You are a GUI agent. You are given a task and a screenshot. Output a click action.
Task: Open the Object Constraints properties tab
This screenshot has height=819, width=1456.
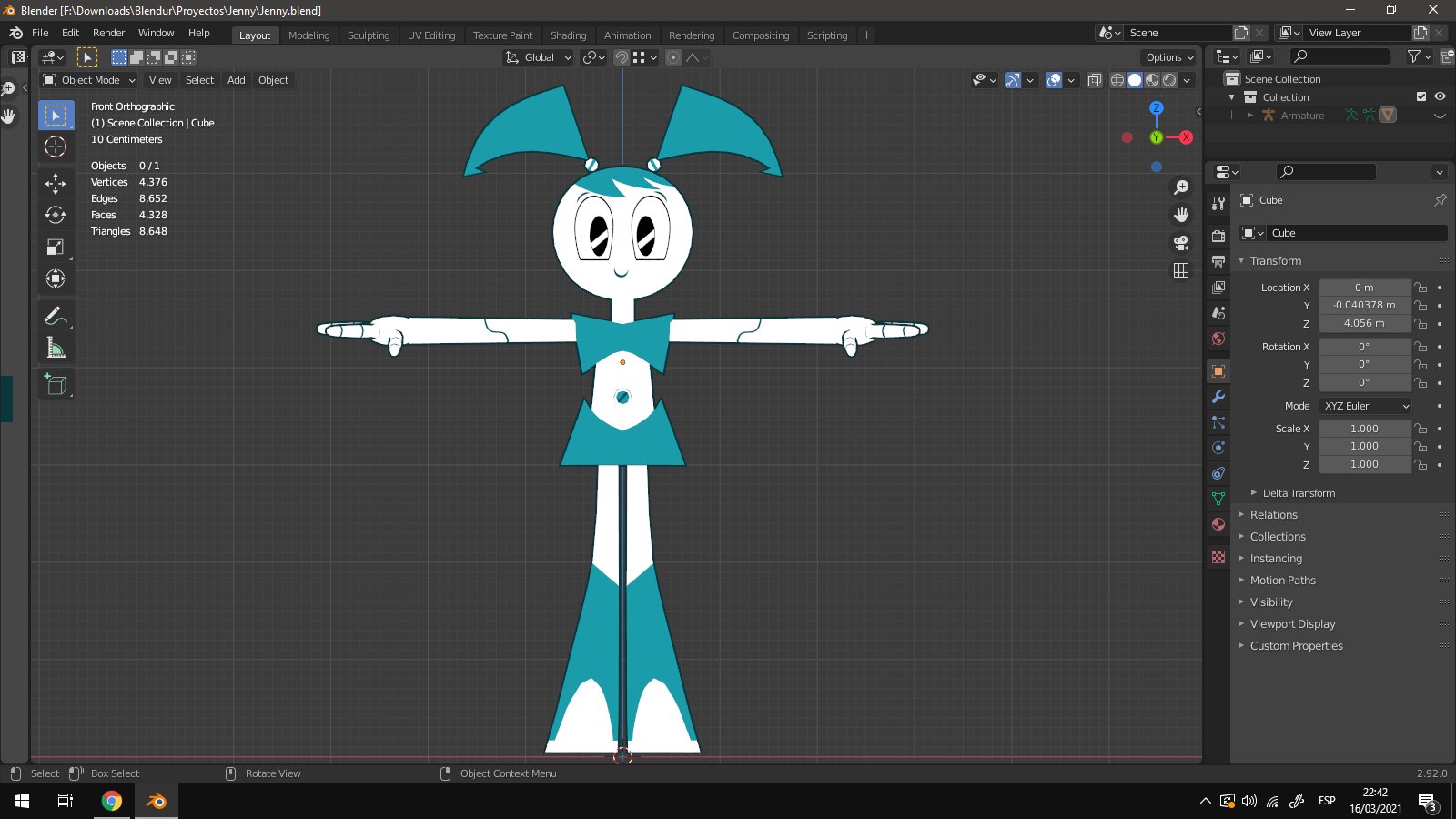(1218, 473)
